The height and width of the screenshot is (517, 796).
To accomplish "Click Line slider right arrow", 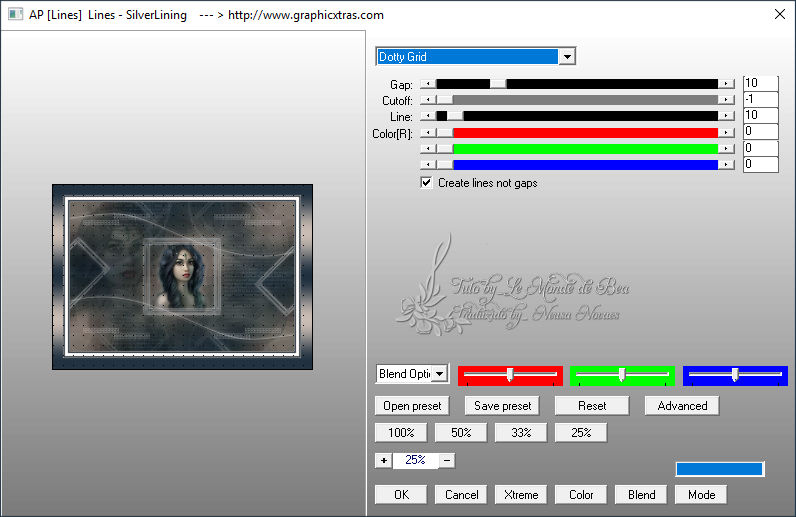I will tap(726, 116).
